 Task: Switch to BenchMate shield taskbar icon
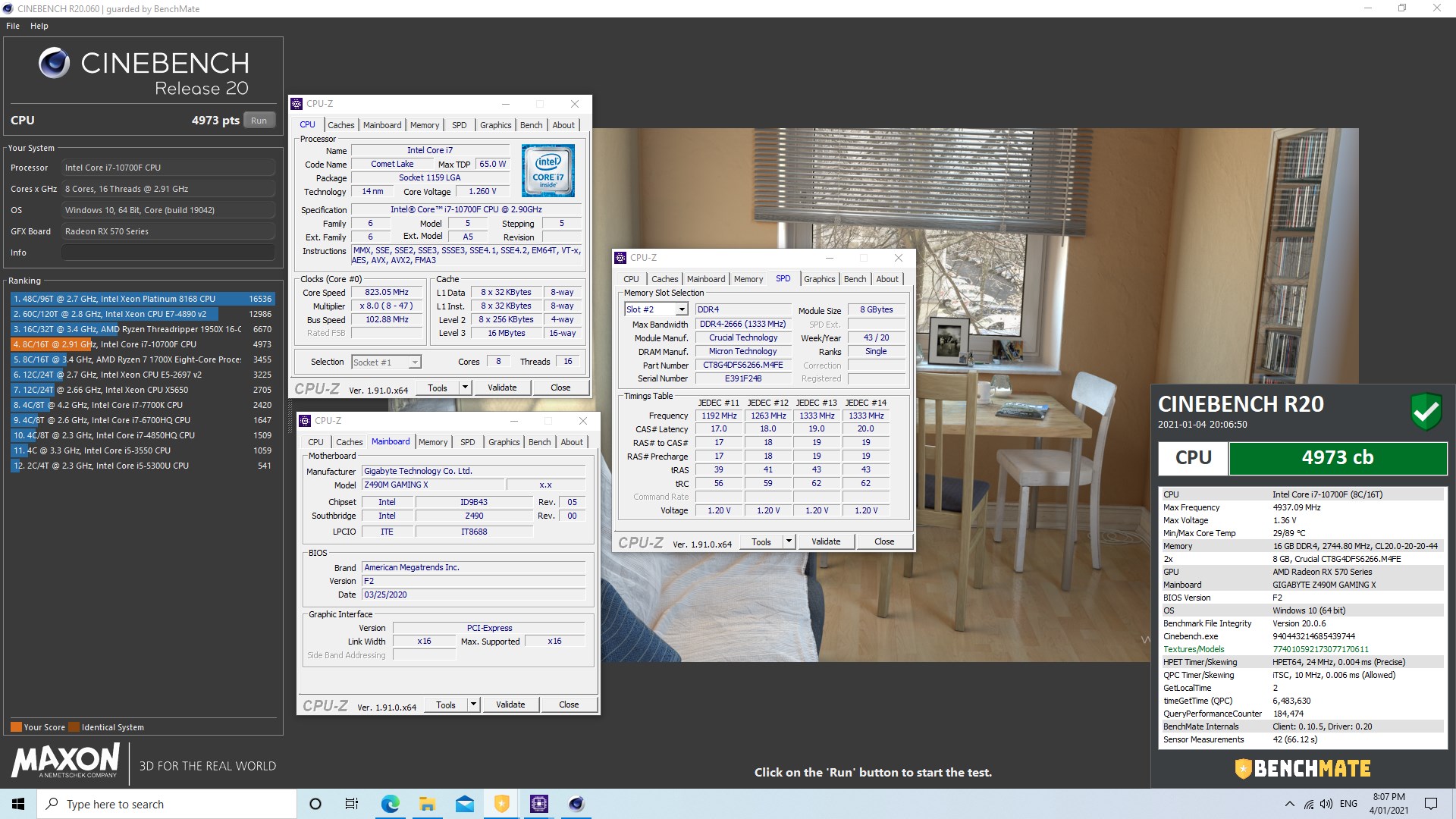pos(501,804)
